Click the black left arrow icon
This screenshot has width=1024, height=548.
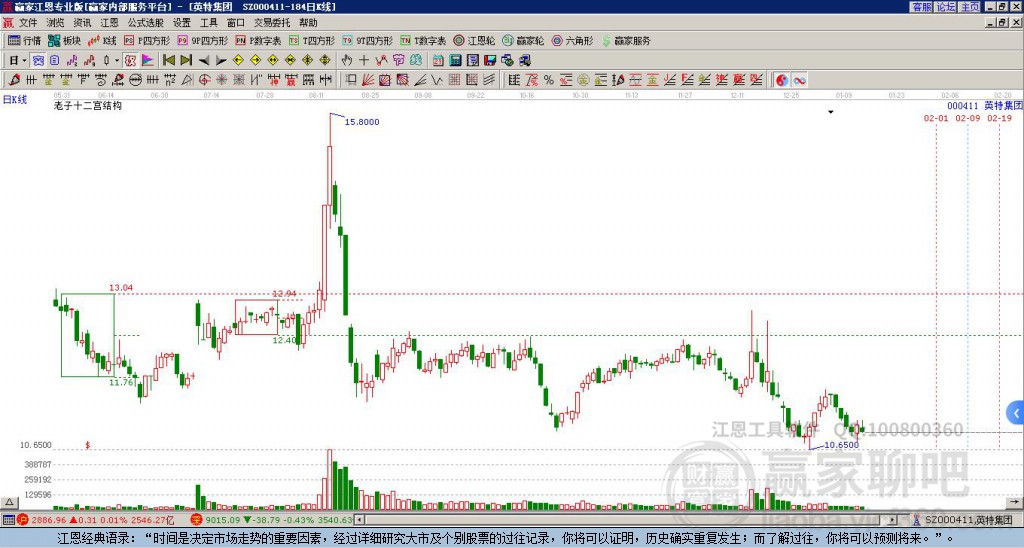click(204, 61)
